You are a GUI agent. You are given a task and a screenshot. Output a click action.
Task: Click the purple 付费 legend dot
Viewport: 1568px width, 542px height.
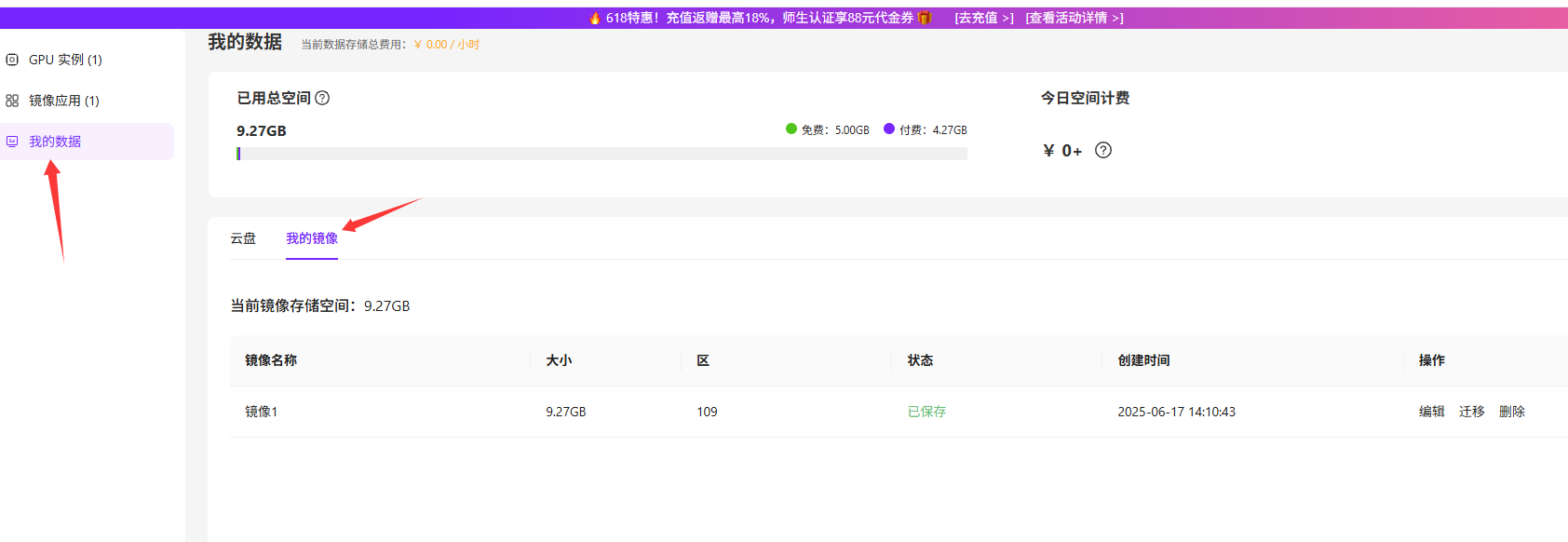pyautogui.click(x=889, y=129)
